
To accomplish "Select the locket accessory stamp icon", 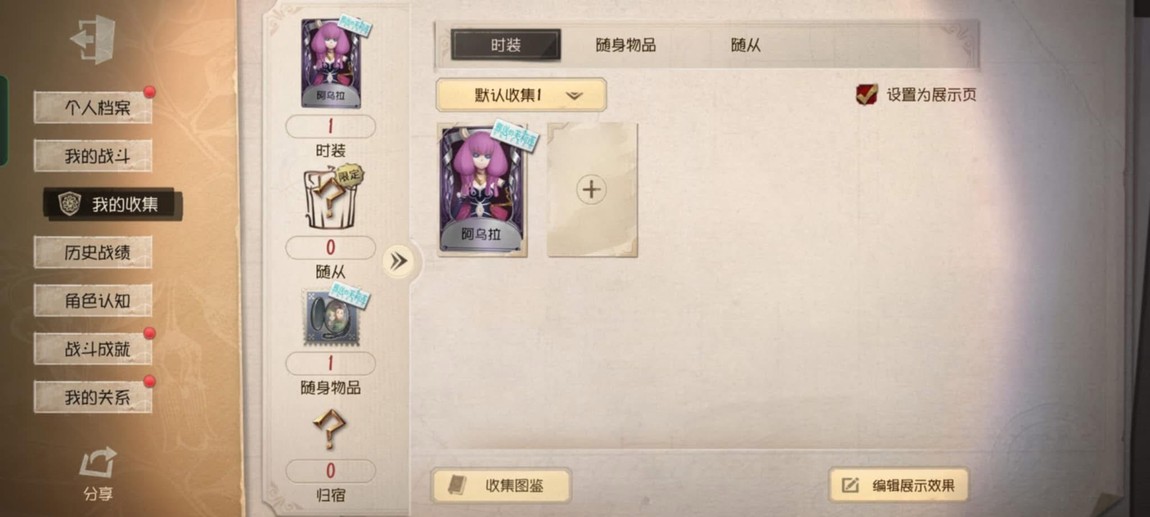I will tap(334, 315).
